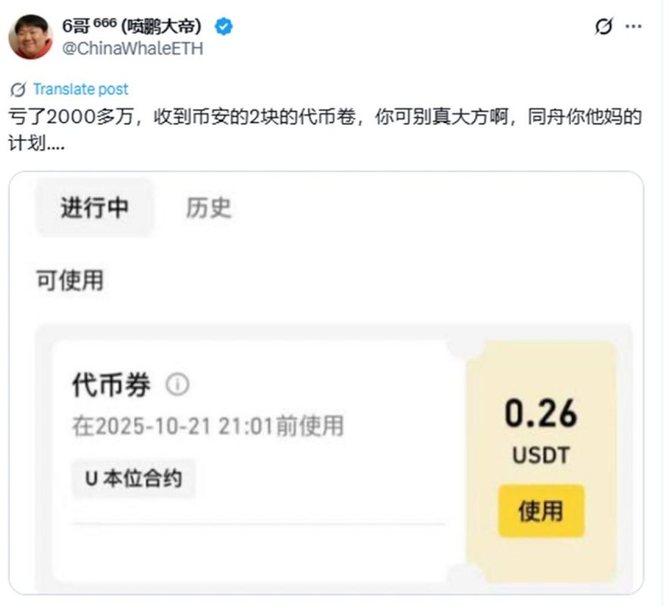Click the info icon next to 代币券
This screenshot has height=606, width=670.
pyautogui.click(x=177, y=384)
